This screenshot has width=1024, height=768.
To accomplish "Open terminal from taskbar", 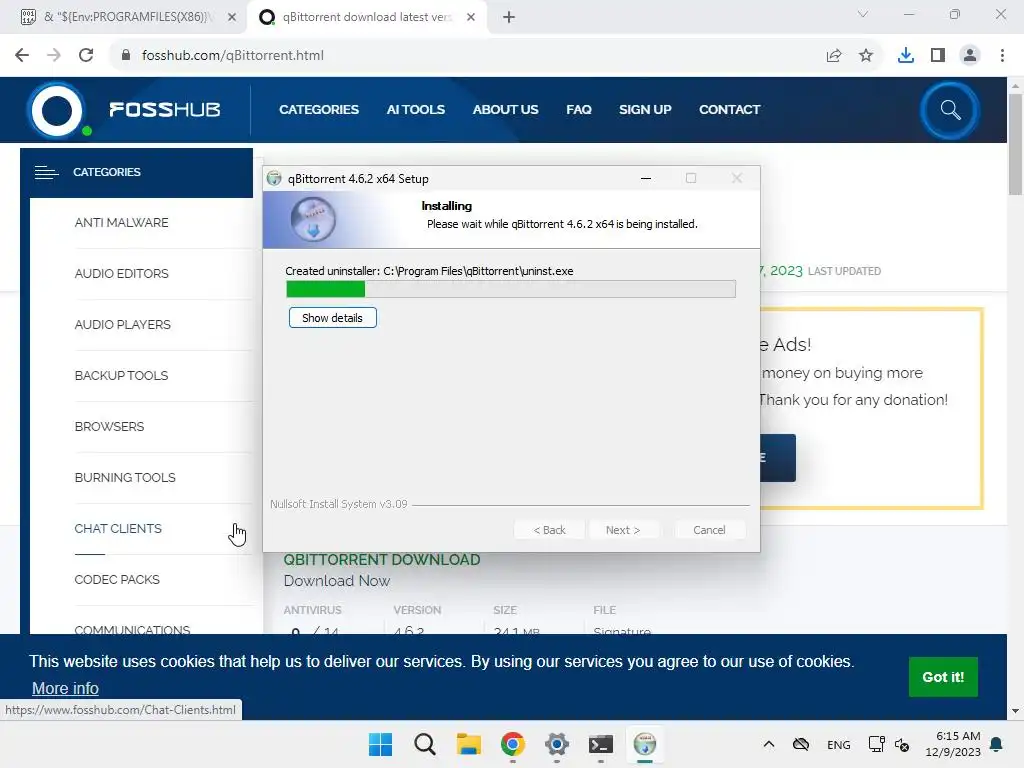I will [x=601, y=744].
